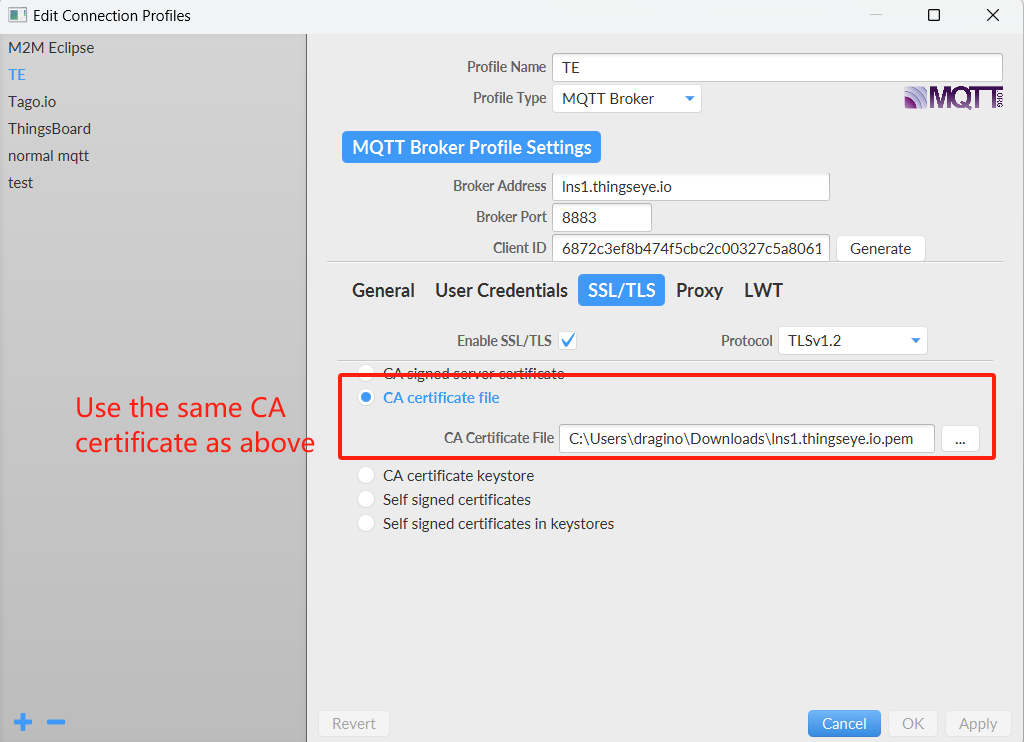Choose CA certificate keystore option
Screen dimensions: 1024x742
tap(366, 475)
